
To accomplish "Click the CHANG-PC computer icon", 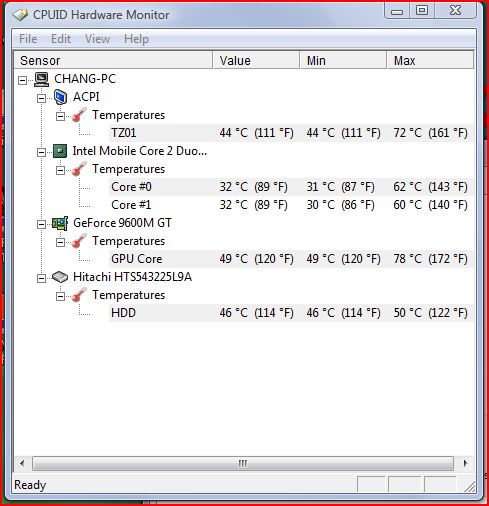I will coord(42,79).
